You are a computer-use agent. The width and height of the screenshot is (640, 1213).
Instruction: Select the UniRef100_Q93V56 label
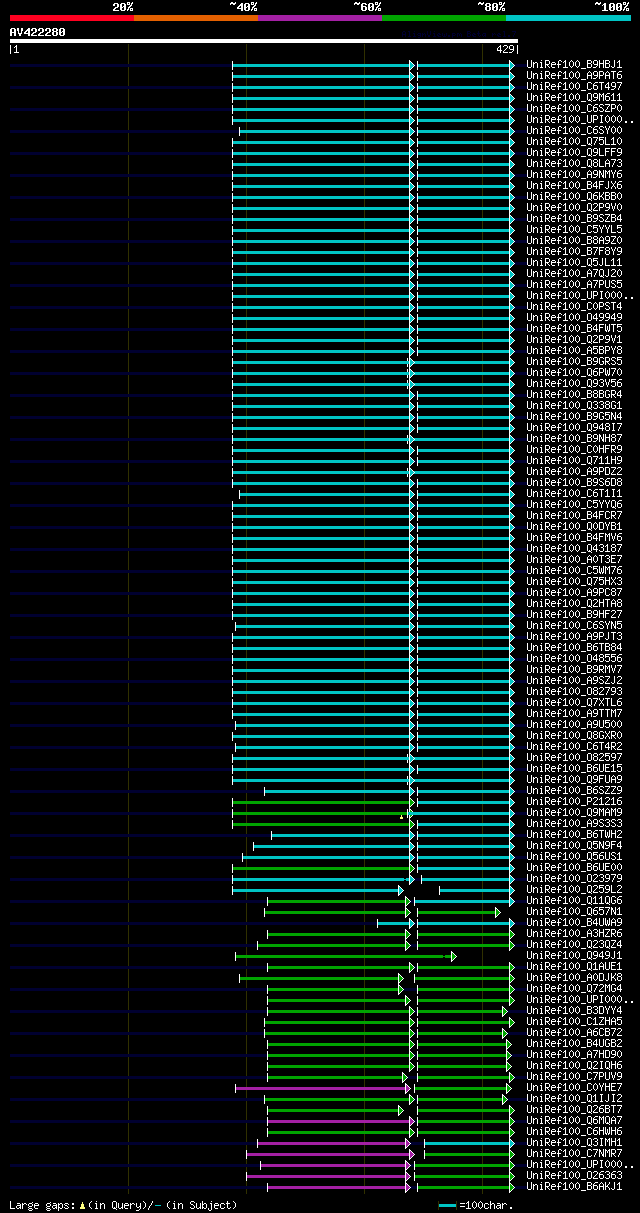pos(574,383)
